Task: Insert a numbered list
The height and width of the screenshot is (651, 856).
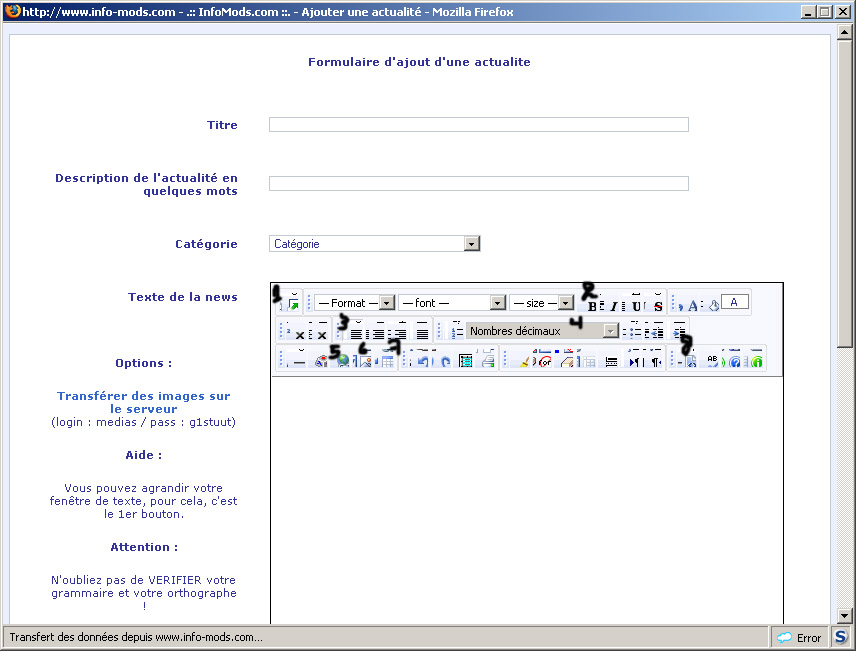Action: click(457, 332)
